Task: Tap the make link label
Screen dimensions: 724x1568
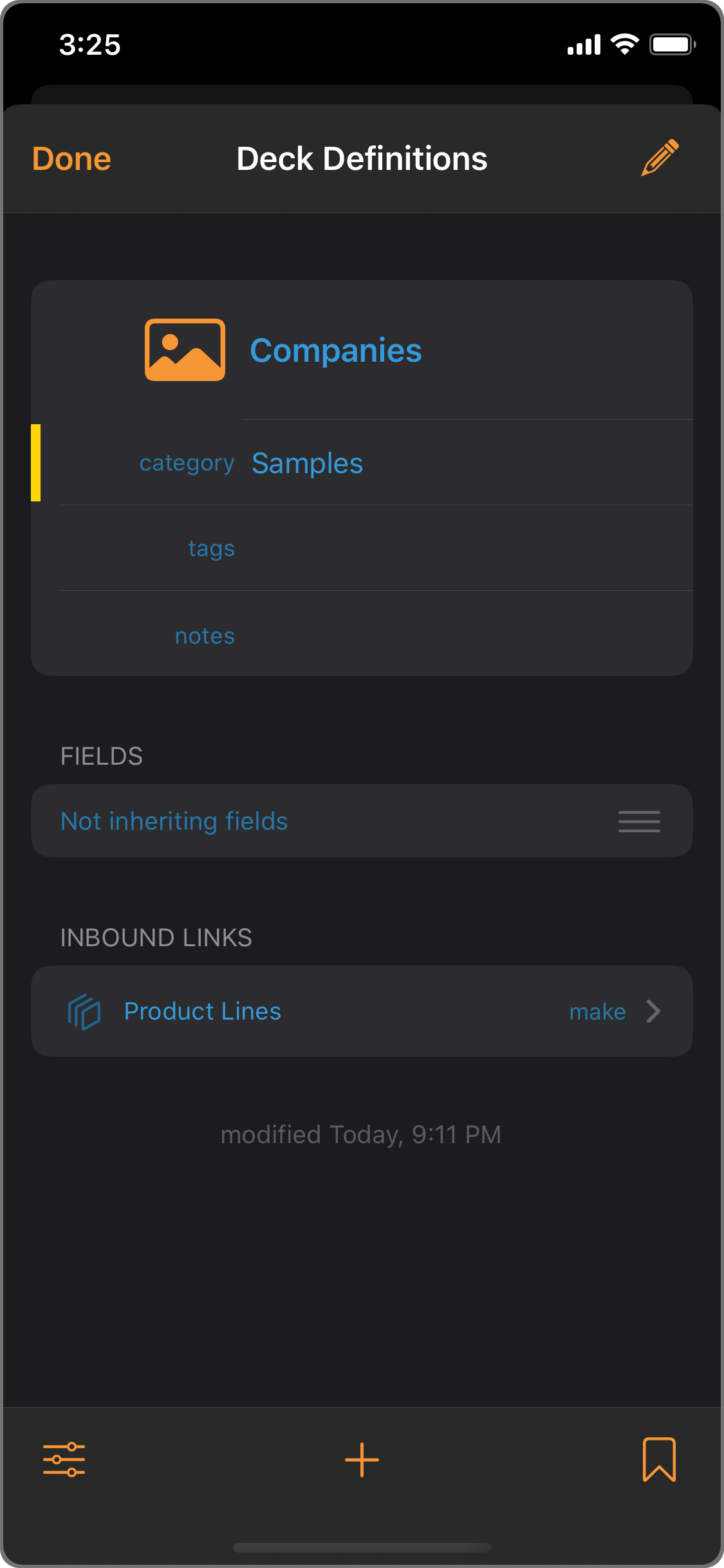Action: 597,1012
